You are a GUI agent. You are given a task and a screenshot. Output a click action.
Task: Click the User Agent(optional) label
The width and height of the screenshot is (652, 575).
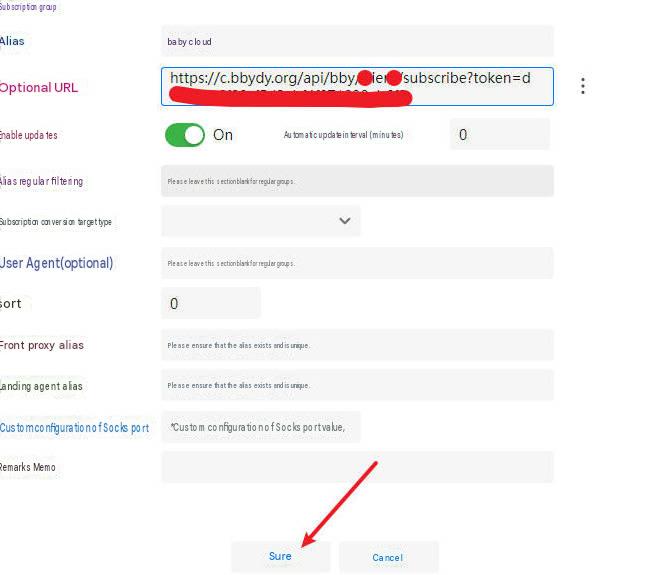(x=57, y=263)
